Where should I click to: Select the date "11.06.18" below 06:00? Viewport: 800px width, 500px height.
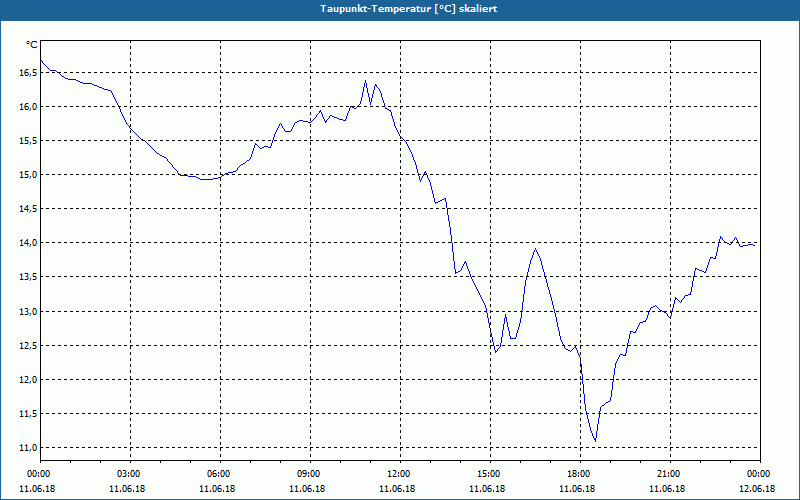coord(217,489)
